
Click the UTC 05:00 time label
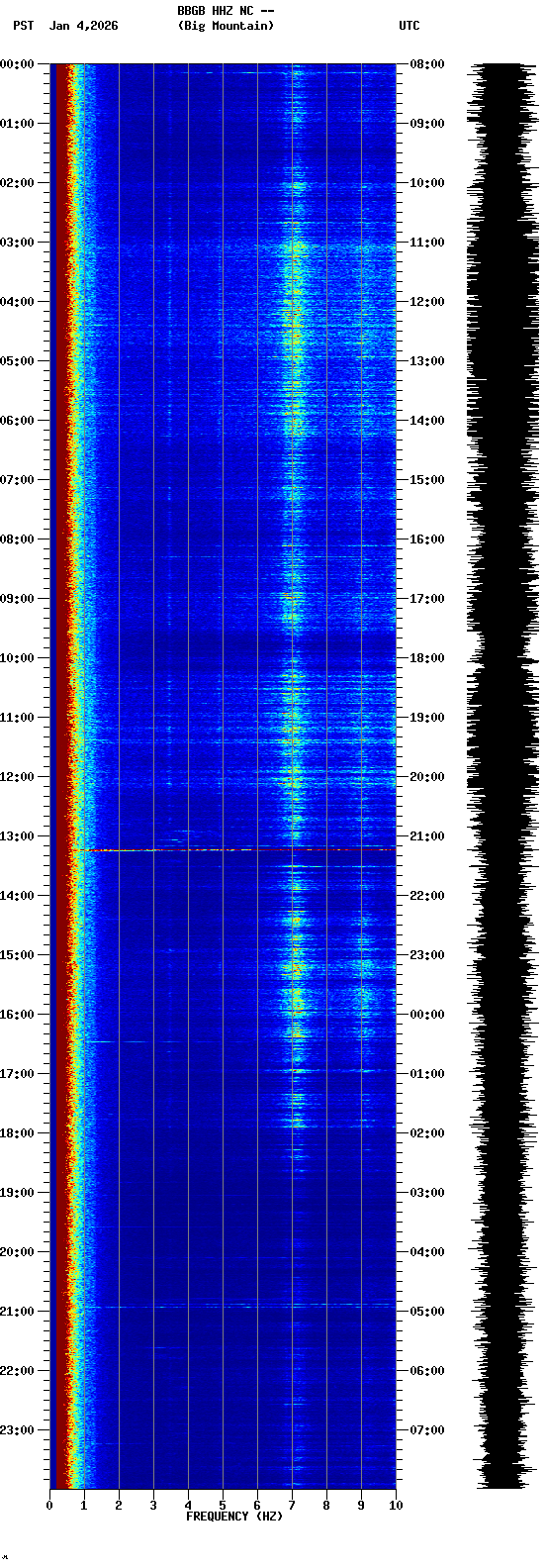click(427, 1312)
